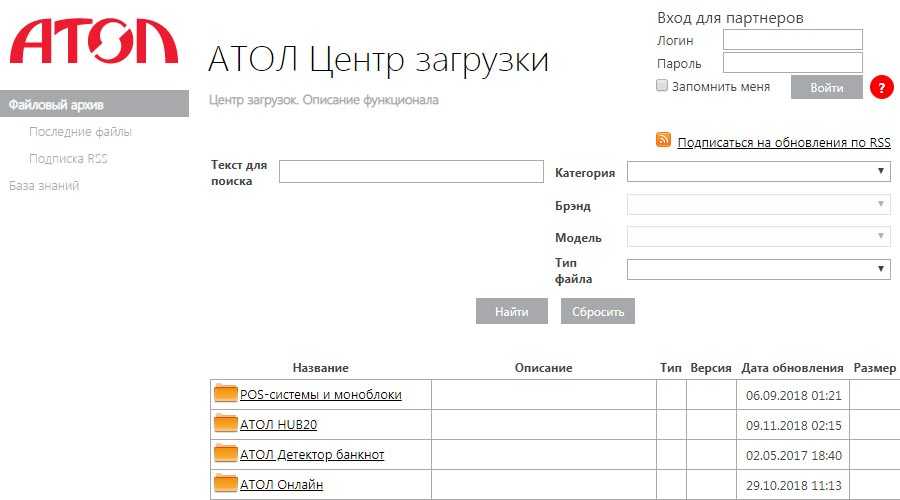Click the Дата обновления column header
This screenshot has width=900, height=500.
point(793,368)
